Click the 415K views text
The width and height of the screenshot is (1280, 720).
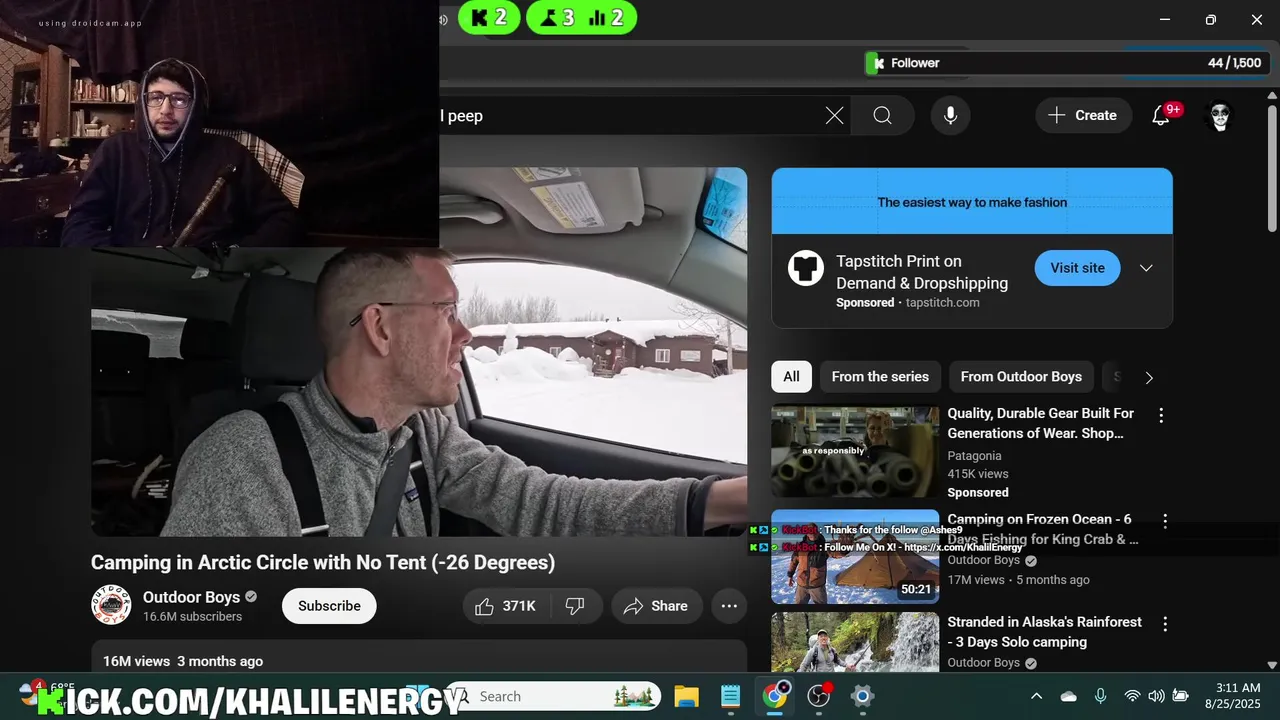978,474
